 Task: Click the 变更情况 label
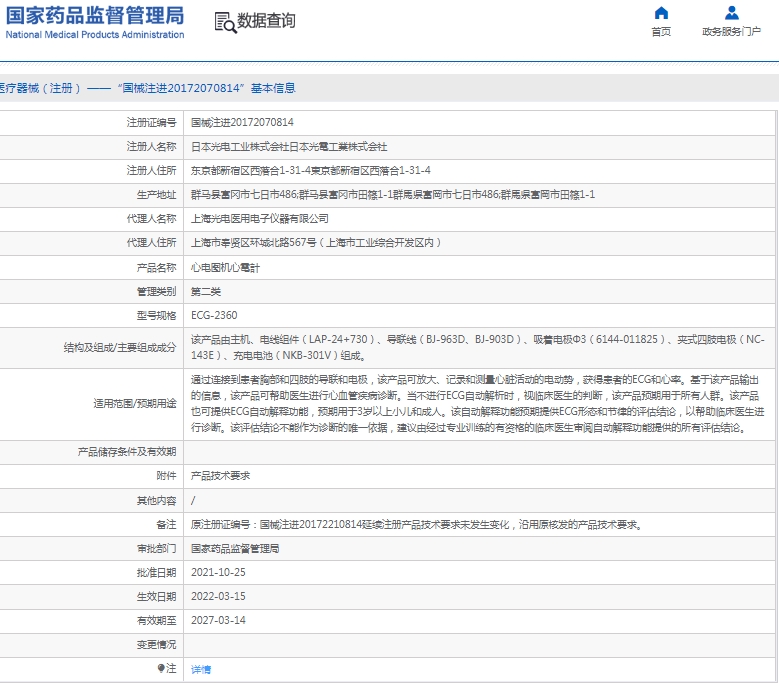coord(156,644)
